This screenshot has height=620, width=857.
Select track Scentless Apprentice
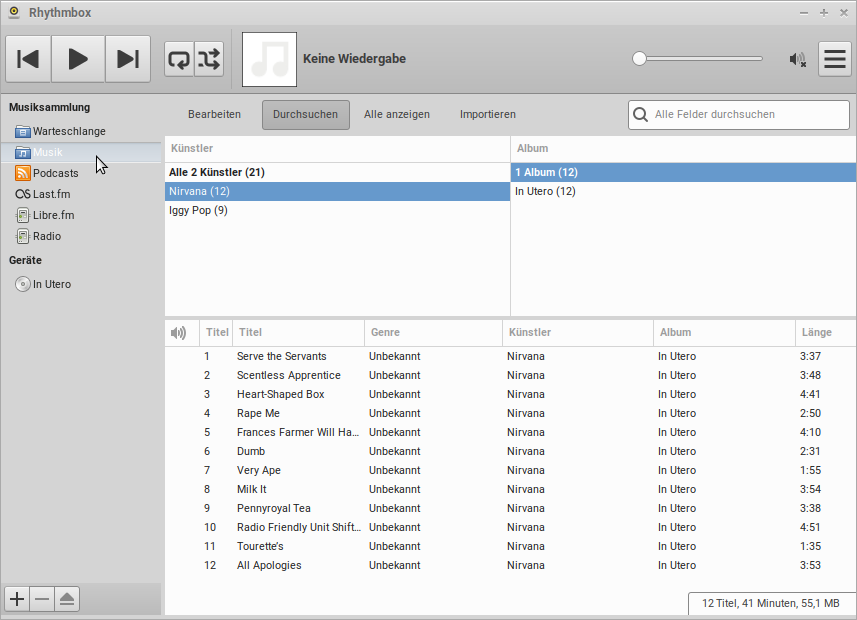tap(510, 376)
